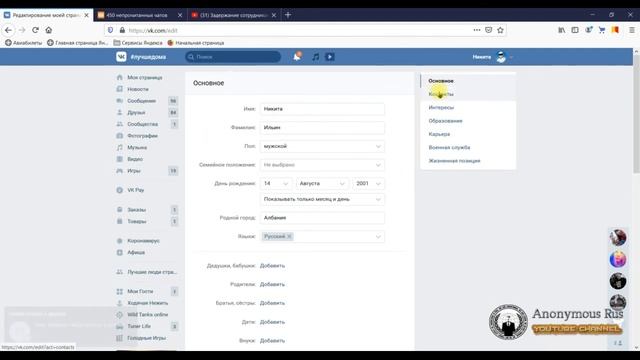
Task: Click the site lock icon in address bar
Action: point(122,30)
